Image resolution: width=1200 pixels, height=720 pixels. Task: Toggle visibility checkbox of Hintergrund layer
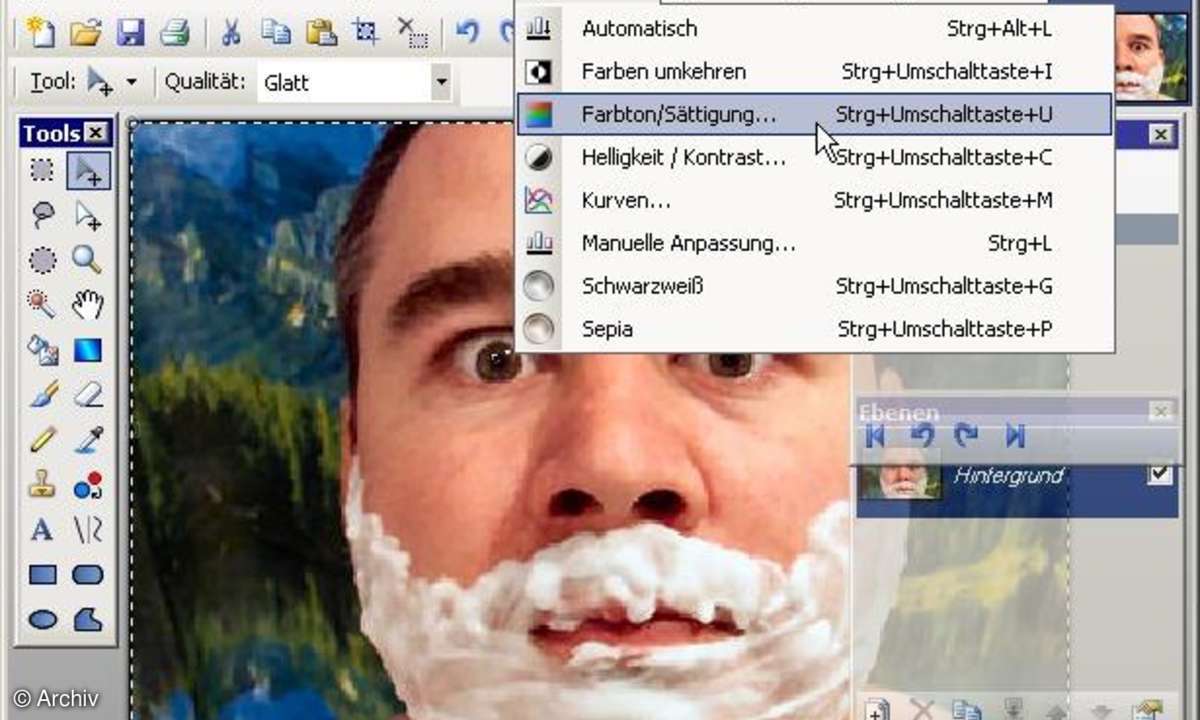(x=1160, y=474)
